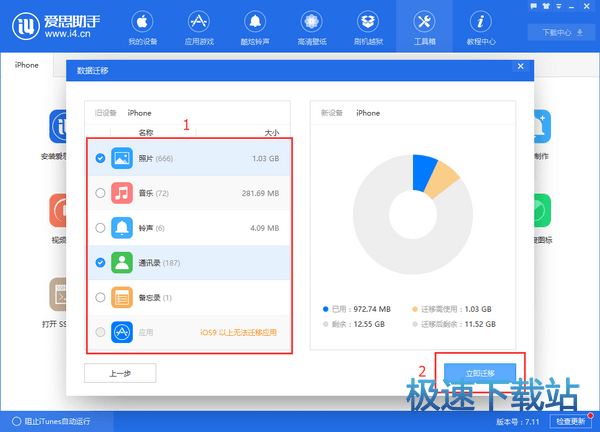Click the 4.09 MB ringtone size
The image size is (600, 432).
point(264,228)
